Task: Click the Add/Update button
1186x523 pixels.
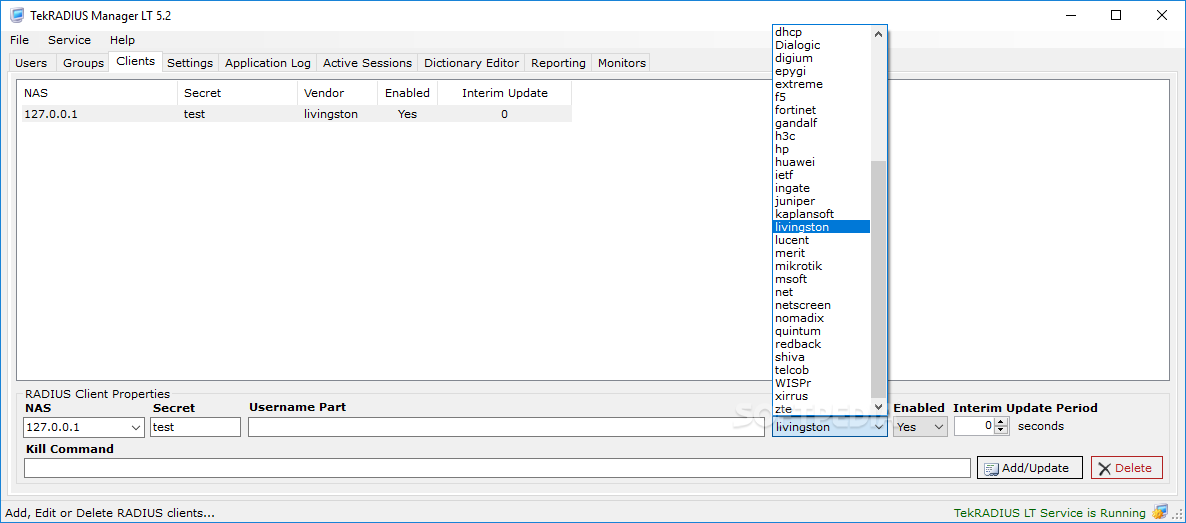Action: [x=1029, y=468]
